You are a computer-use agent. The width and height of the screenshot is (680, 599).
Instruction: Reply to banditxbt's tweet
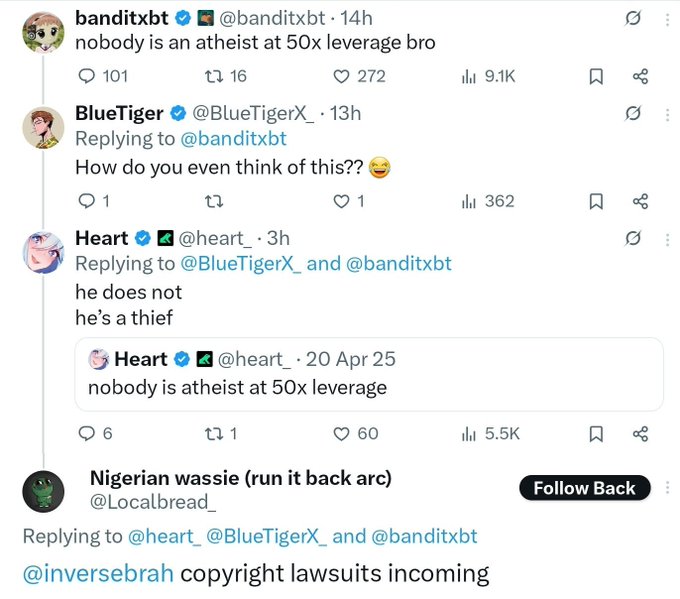(x=86, y=76)
